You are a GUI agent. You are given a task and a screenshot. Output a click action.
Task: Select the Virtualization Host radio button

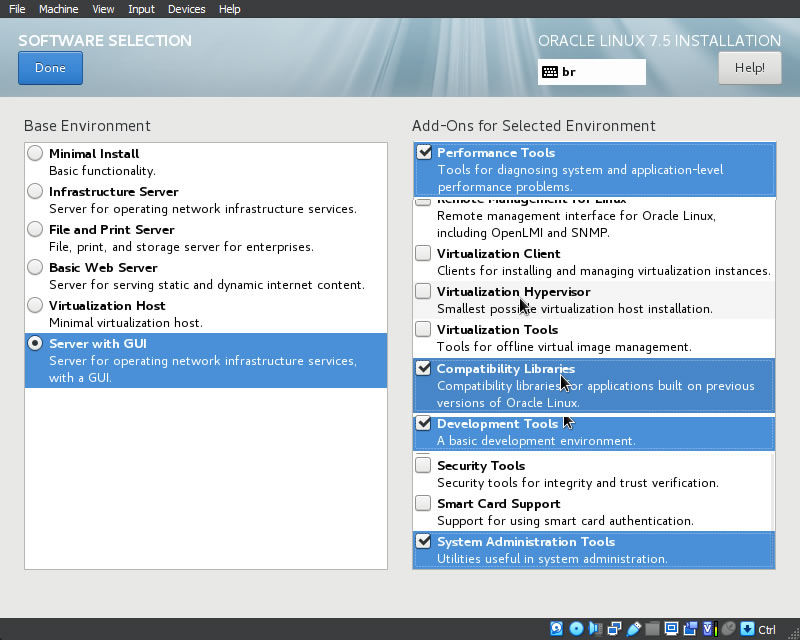click(x=35, y=305)
